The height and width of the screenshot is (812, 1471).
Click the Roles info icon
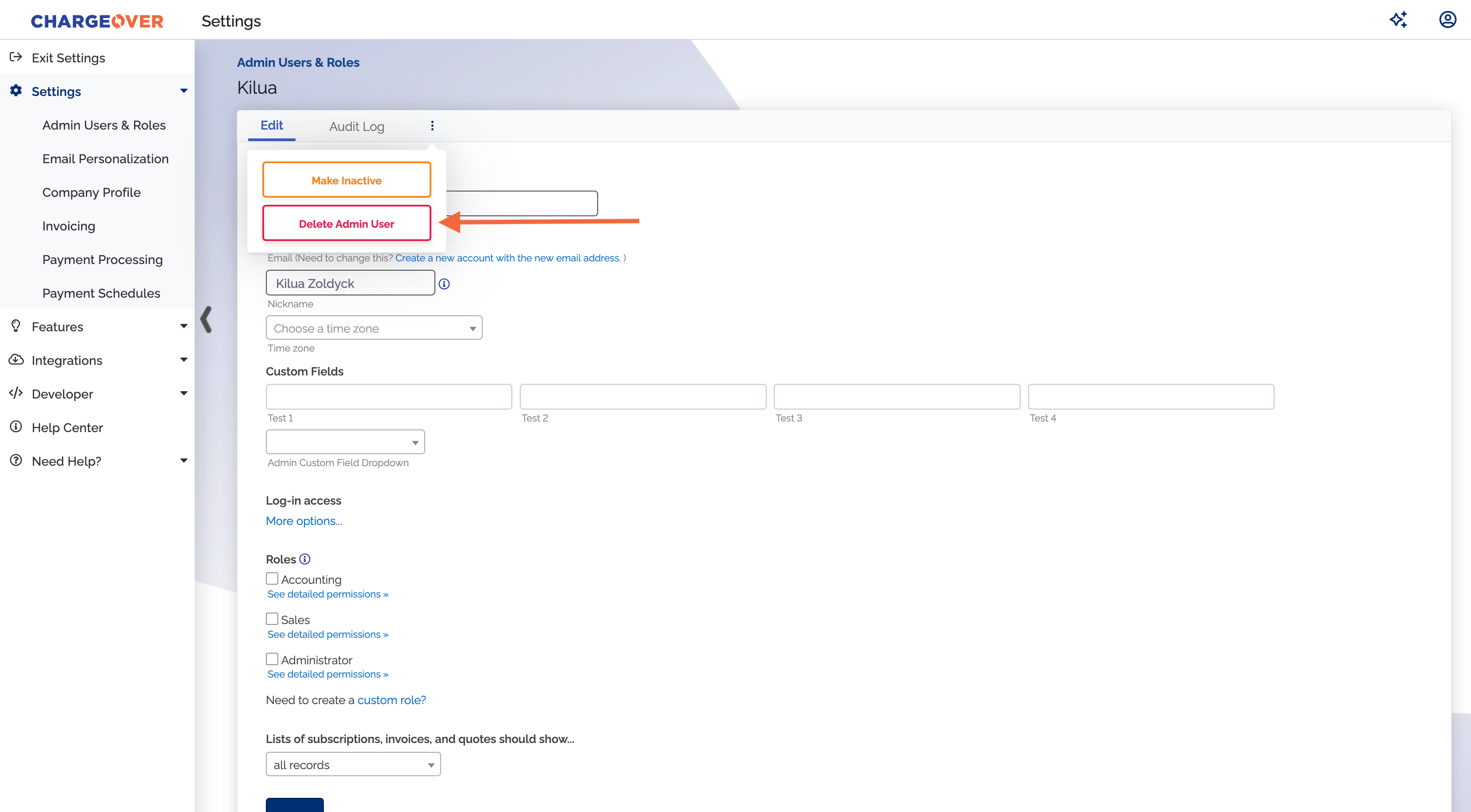[x=305, y=559]
